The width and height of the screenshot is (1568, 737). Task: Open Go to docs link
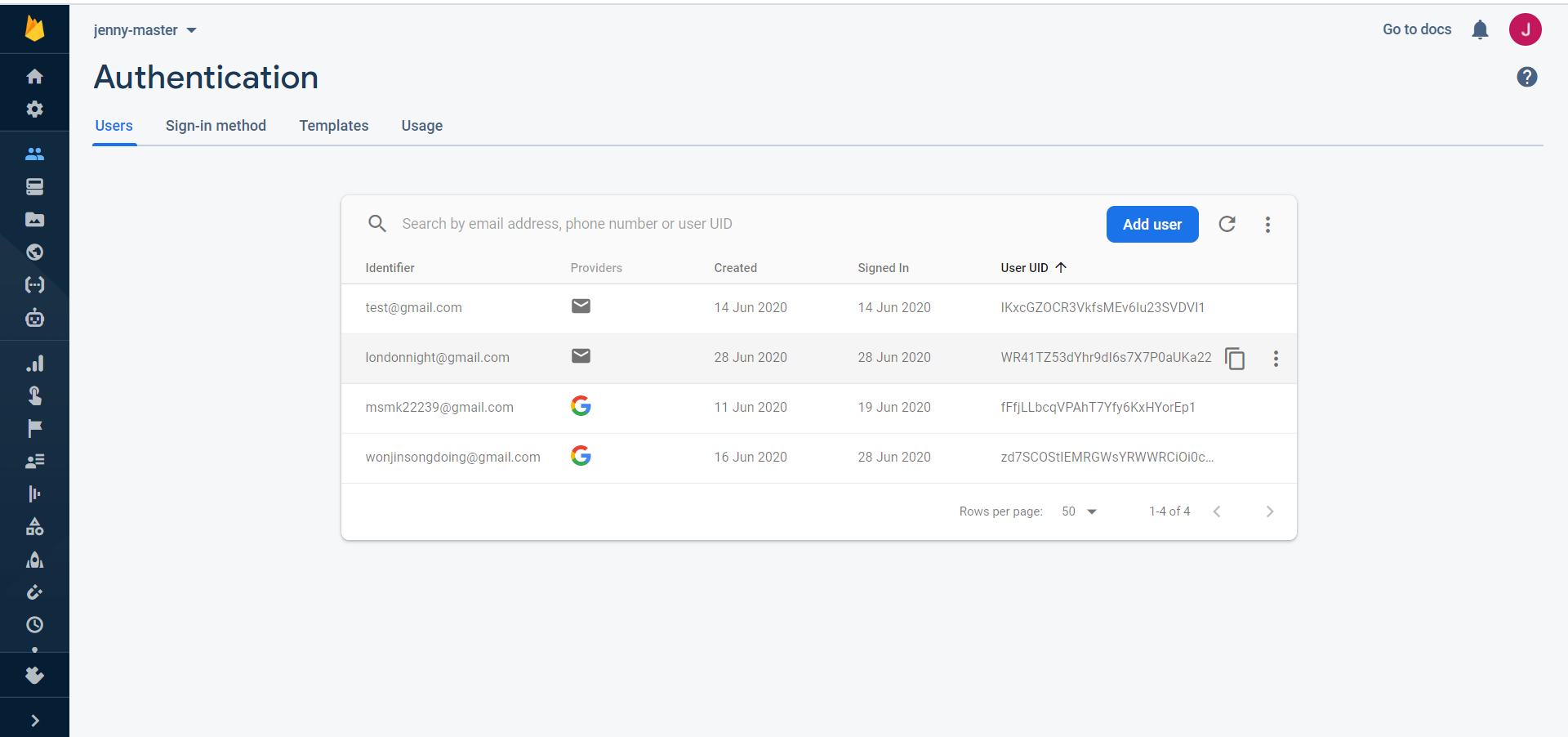(1417, 29)
